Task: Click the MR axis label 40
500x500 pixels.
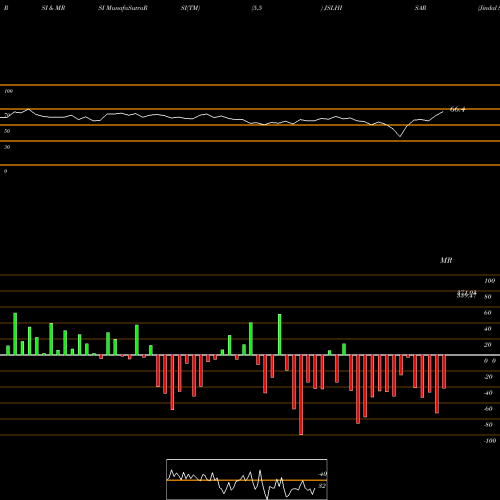Action: (488, 329)
